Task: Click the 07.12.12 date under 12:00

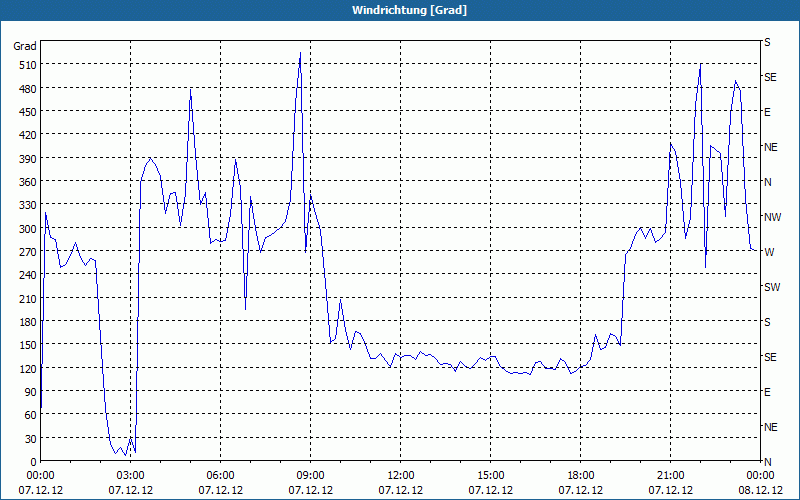Action: [x=401, y=490]
